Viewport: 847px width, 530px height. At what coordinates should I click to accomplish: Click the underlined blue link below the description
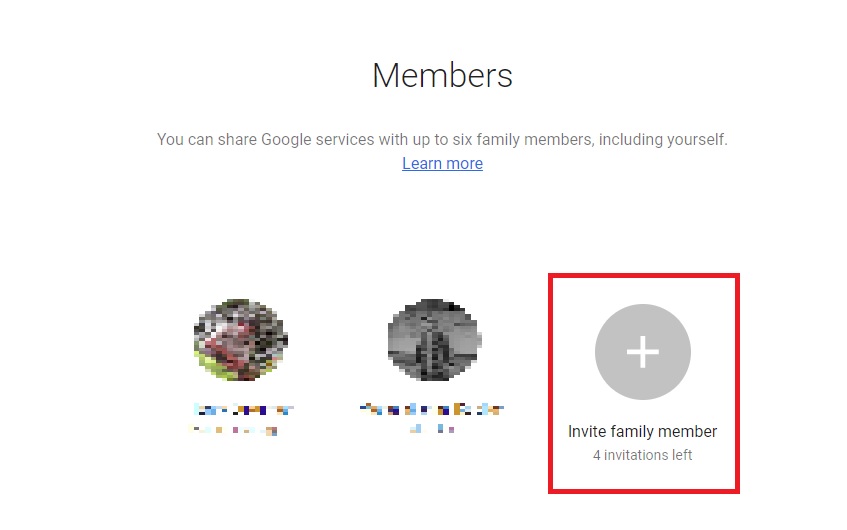pyautogui.click(x=442, y=163)
